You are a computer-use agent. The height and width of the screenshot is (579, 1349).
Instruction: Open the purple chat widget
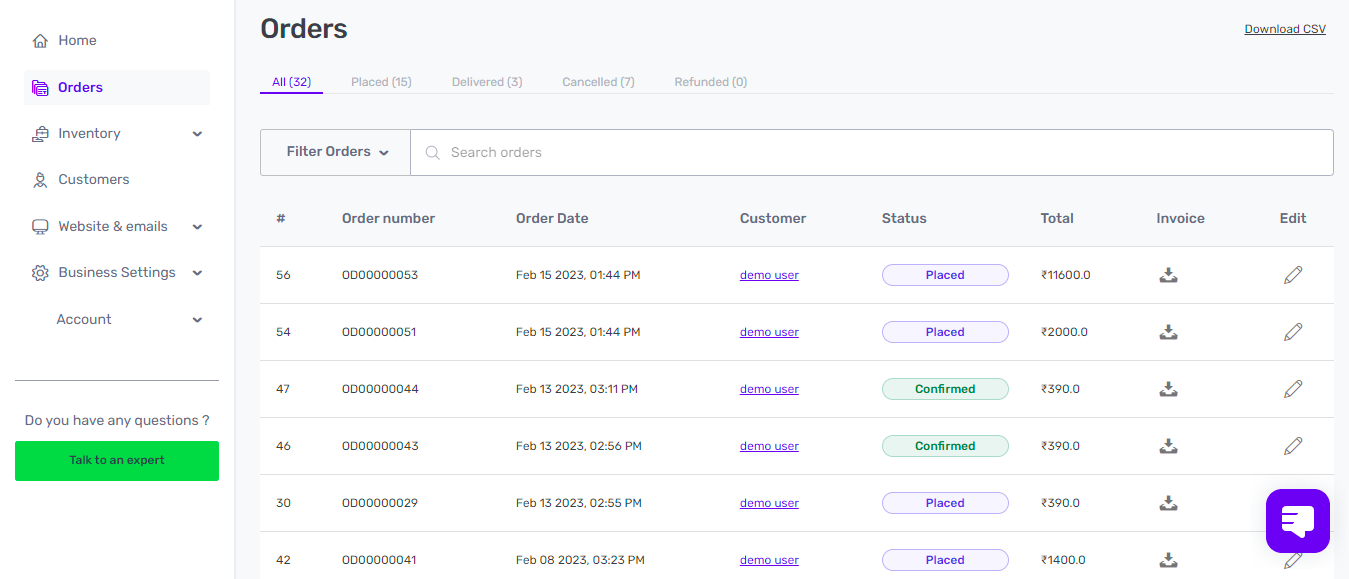point(1297,521)
